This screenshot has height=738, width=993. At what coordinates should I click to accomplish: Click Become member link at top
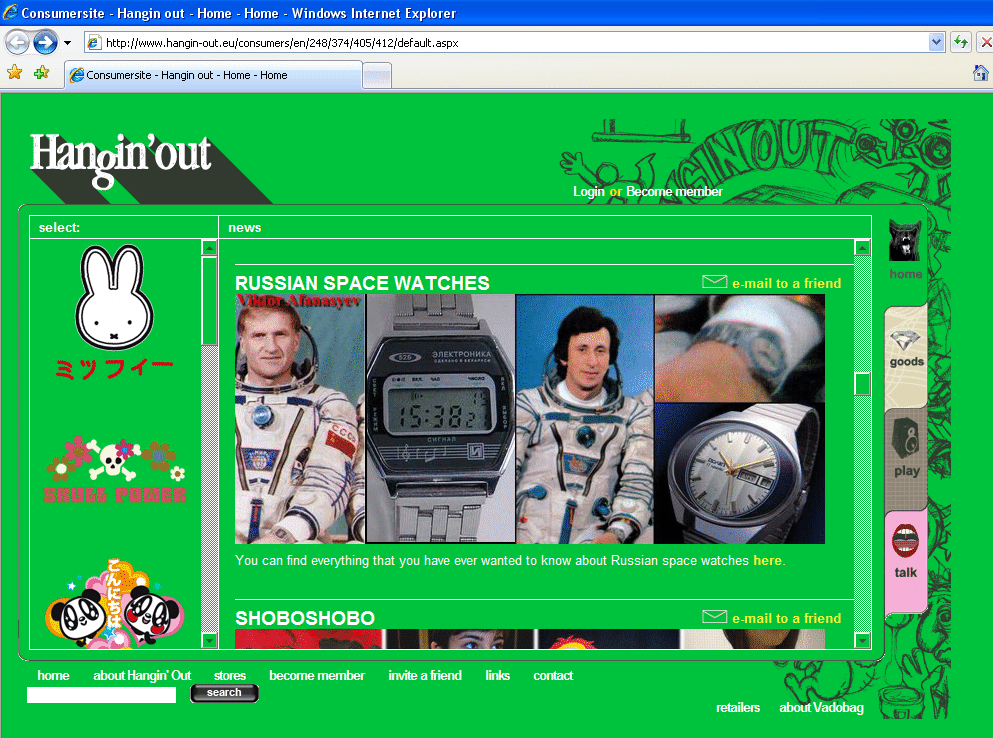tap(674, 191)
